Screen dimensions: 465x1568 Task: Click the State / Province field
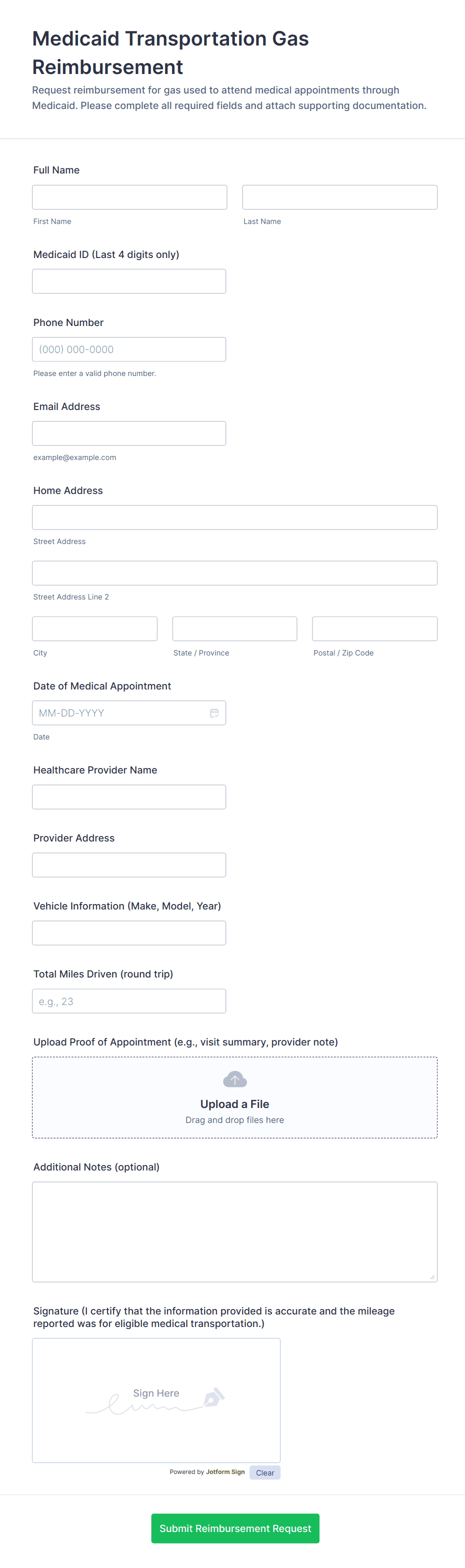[x=234, y=629]
